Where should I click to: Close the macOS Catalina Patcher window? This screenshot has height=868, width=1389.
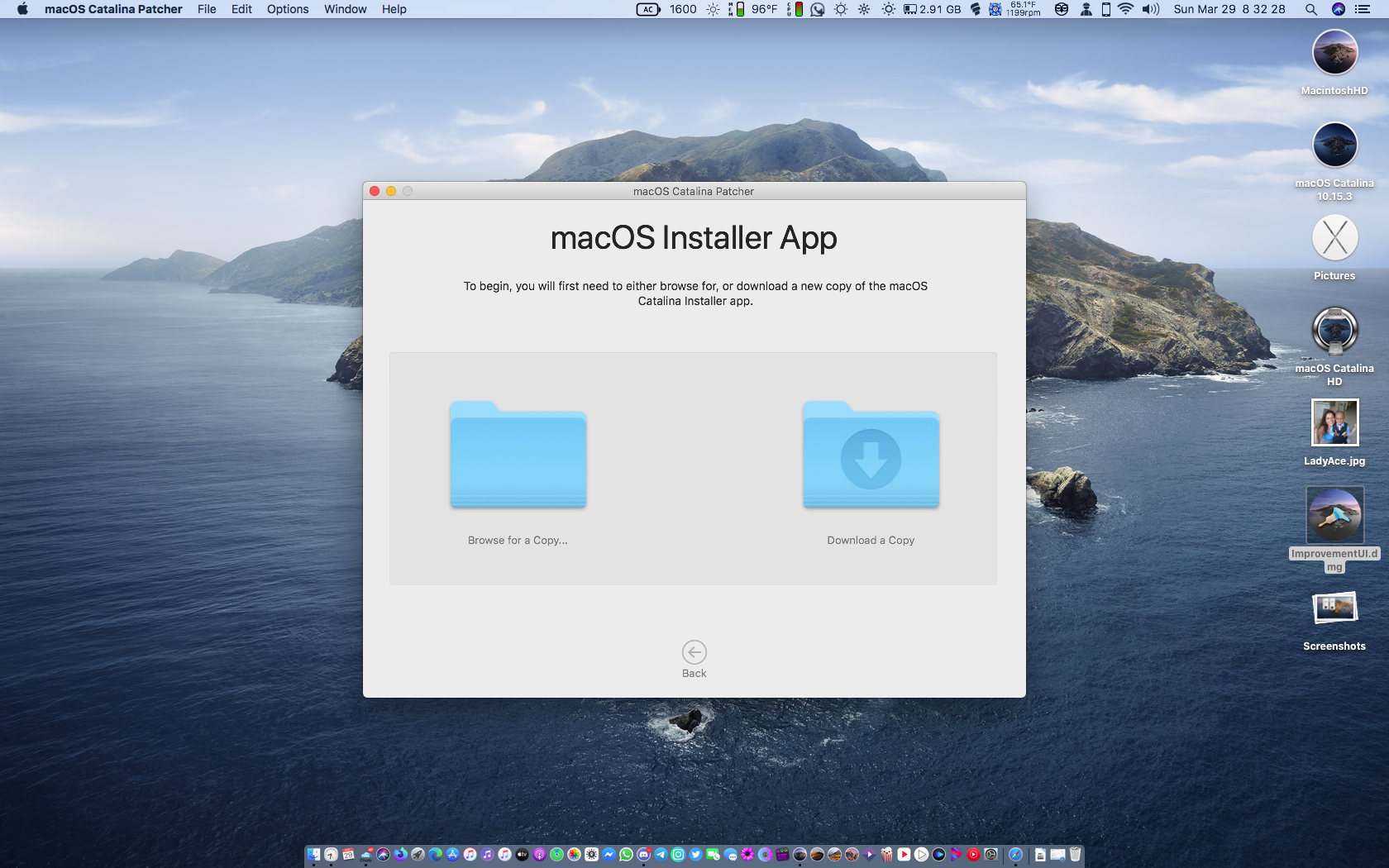tap(375, 191)
